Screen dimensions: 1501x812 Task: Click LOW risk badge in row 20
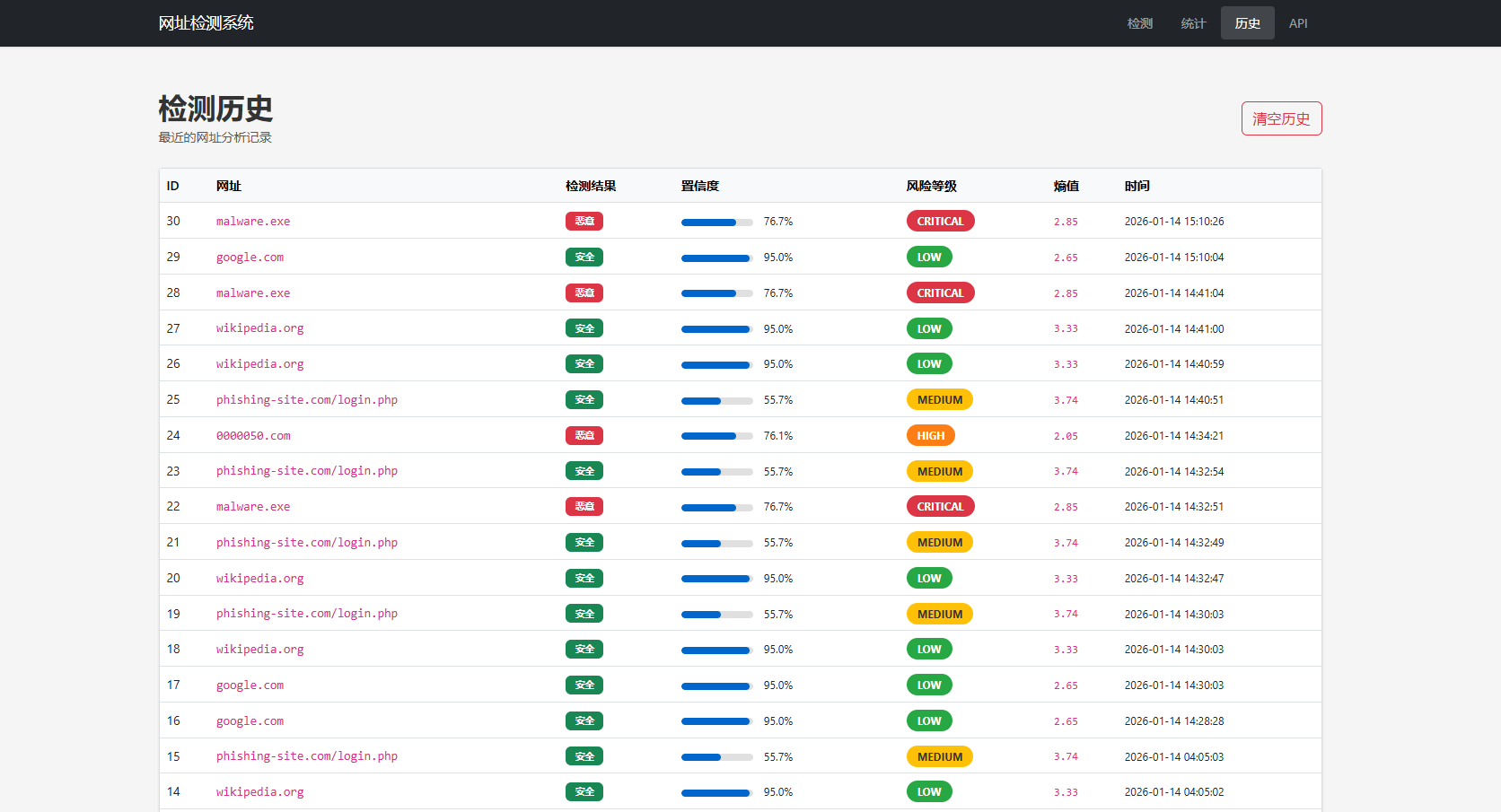click(x=929, y=578)
